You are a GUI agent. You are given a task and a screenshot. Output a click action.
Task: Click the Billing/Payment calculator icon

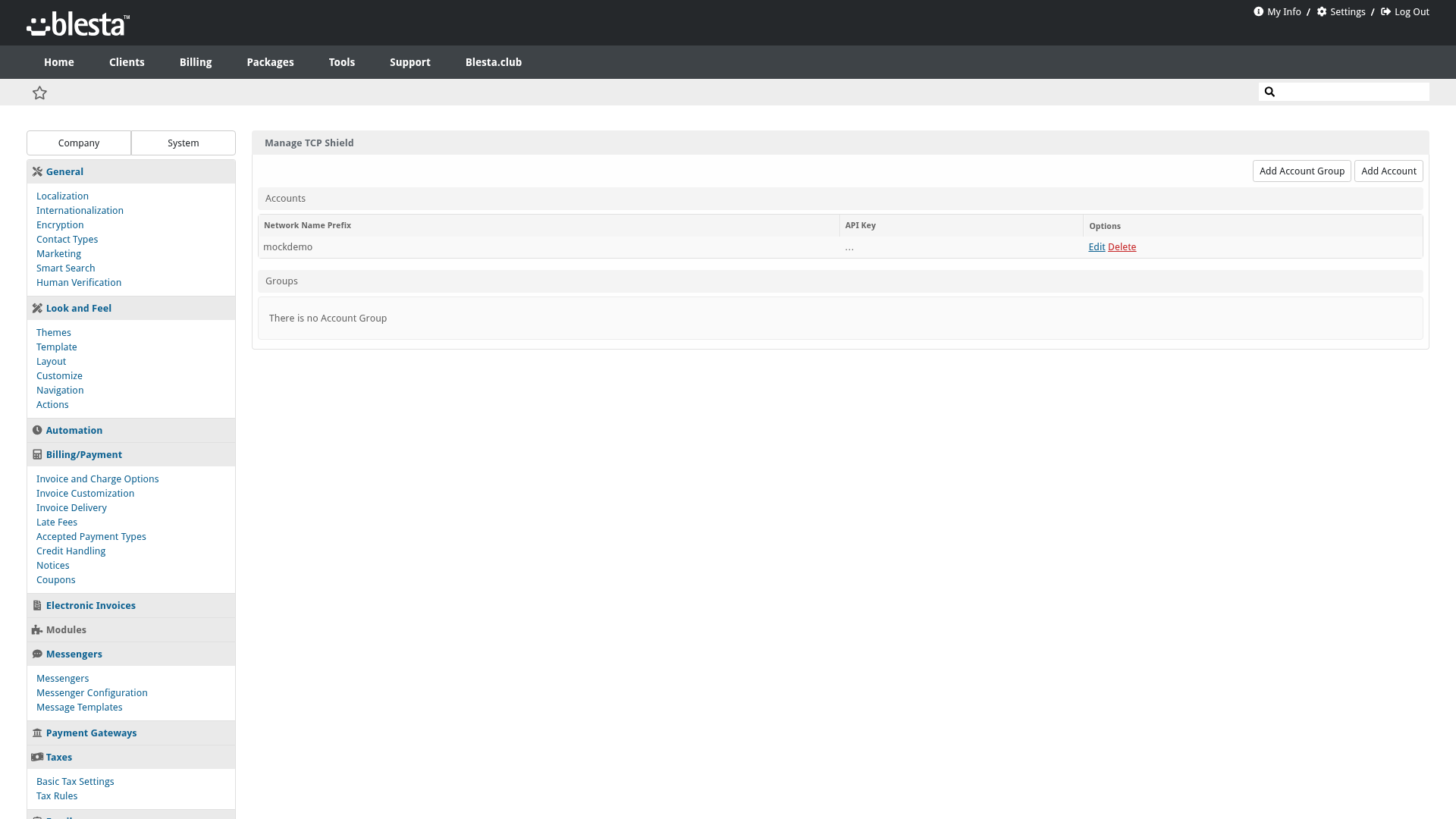pos(37,454)
